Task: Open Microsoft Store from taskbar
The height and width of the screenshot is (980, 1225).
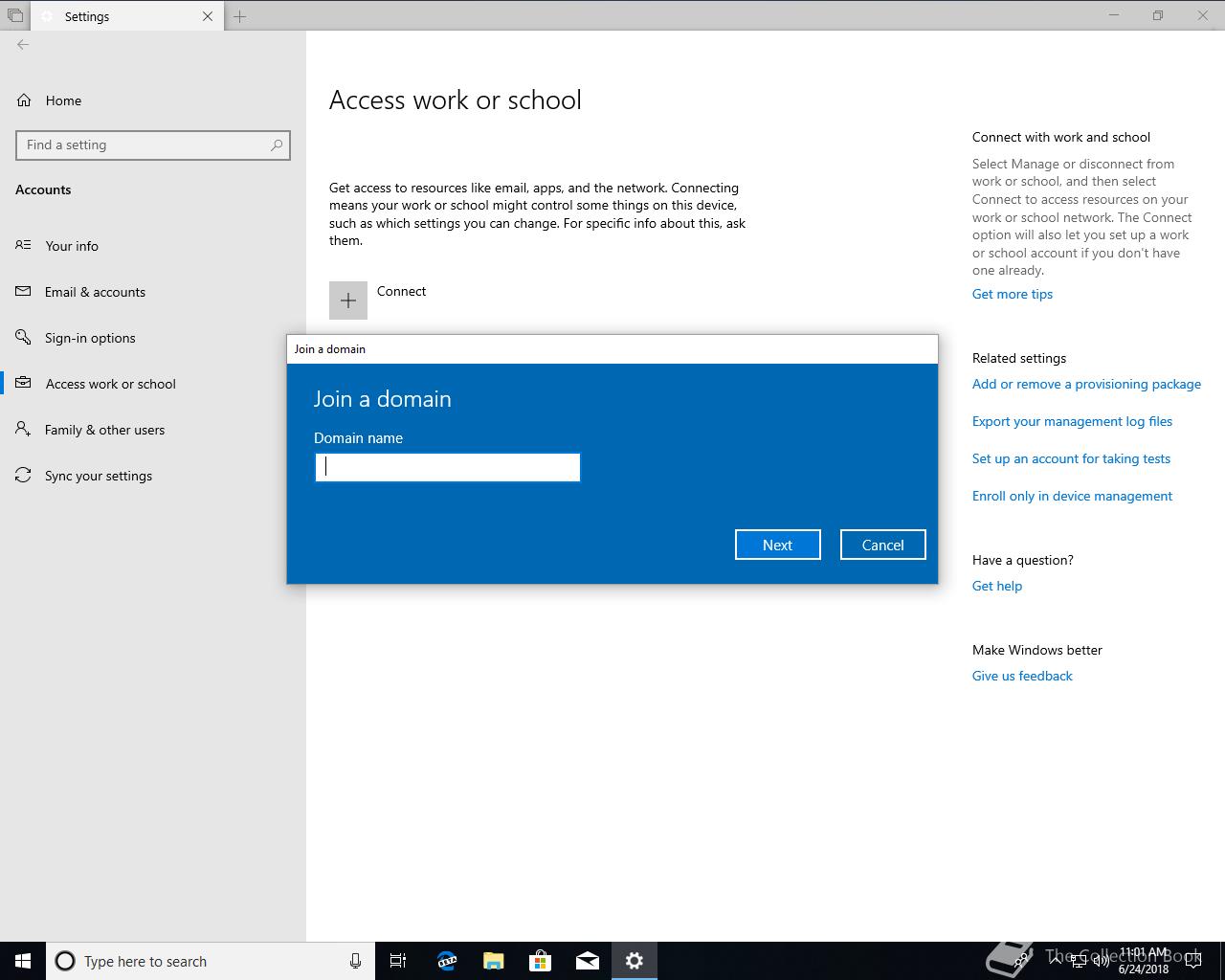Action: coord(541,961)
